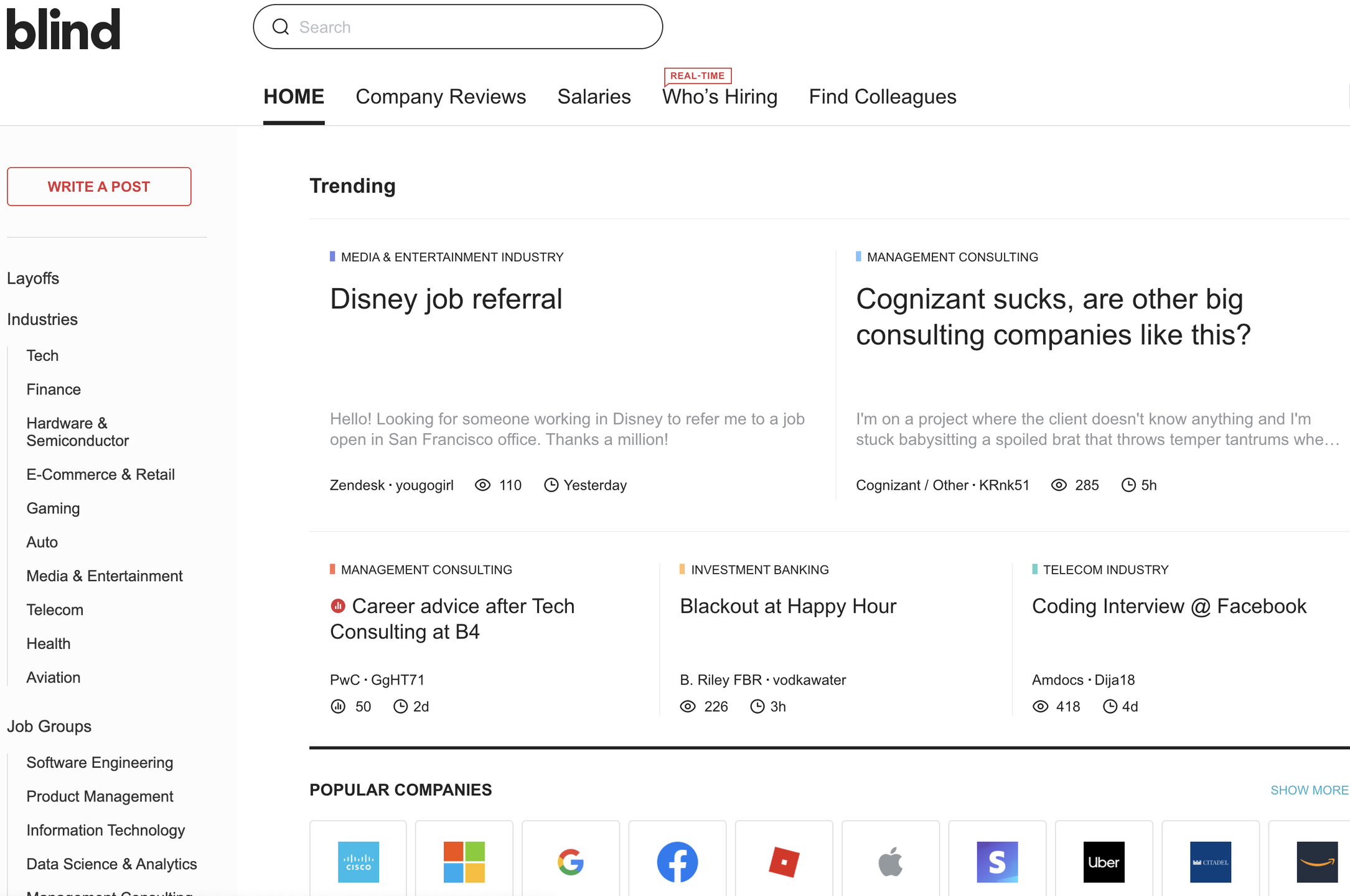1350x896 pixels.
Task: Click into the Search input field
Action: tap(473, 27)
